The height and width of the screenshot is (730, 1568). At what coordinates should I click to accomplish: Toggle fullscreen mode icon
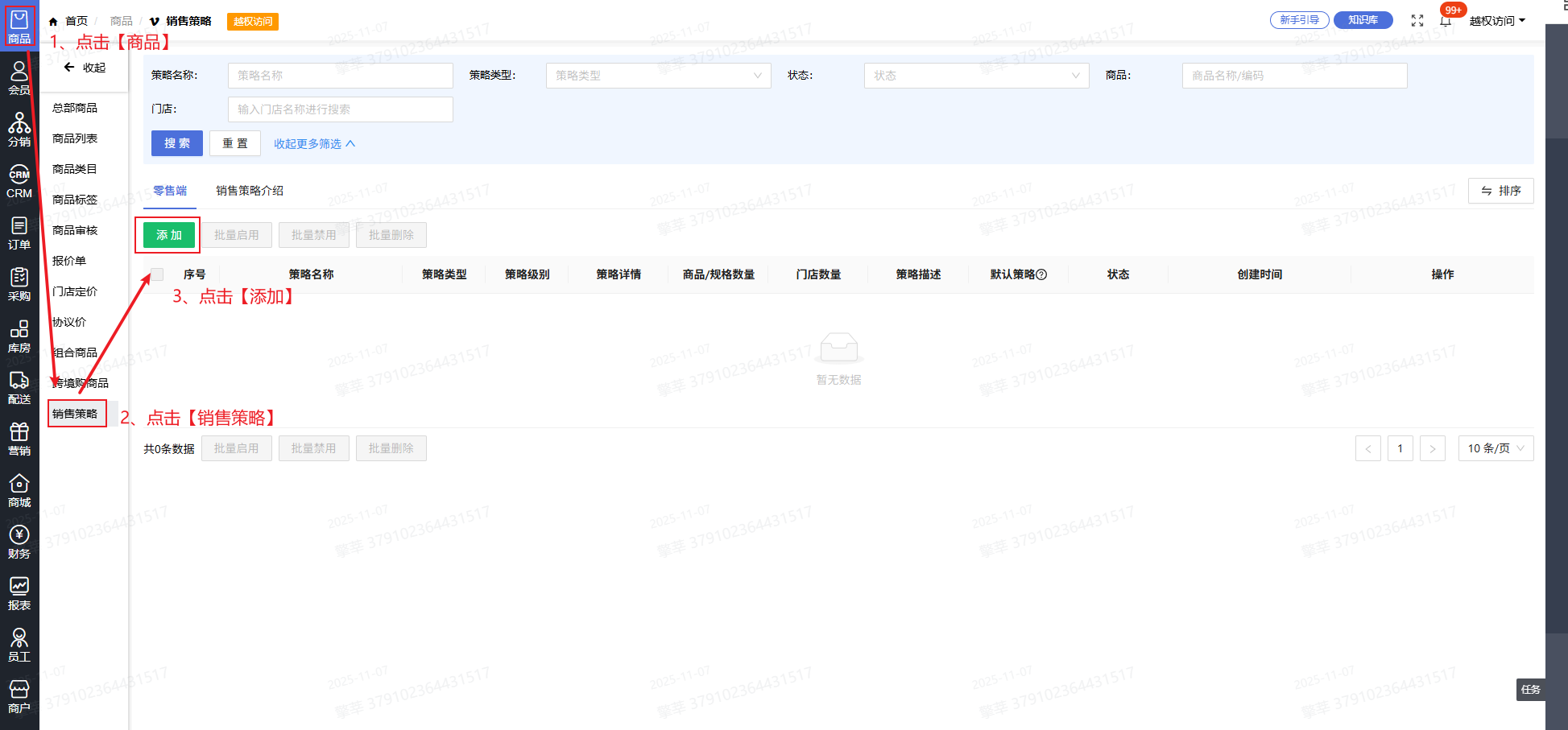coord(1417,21)
